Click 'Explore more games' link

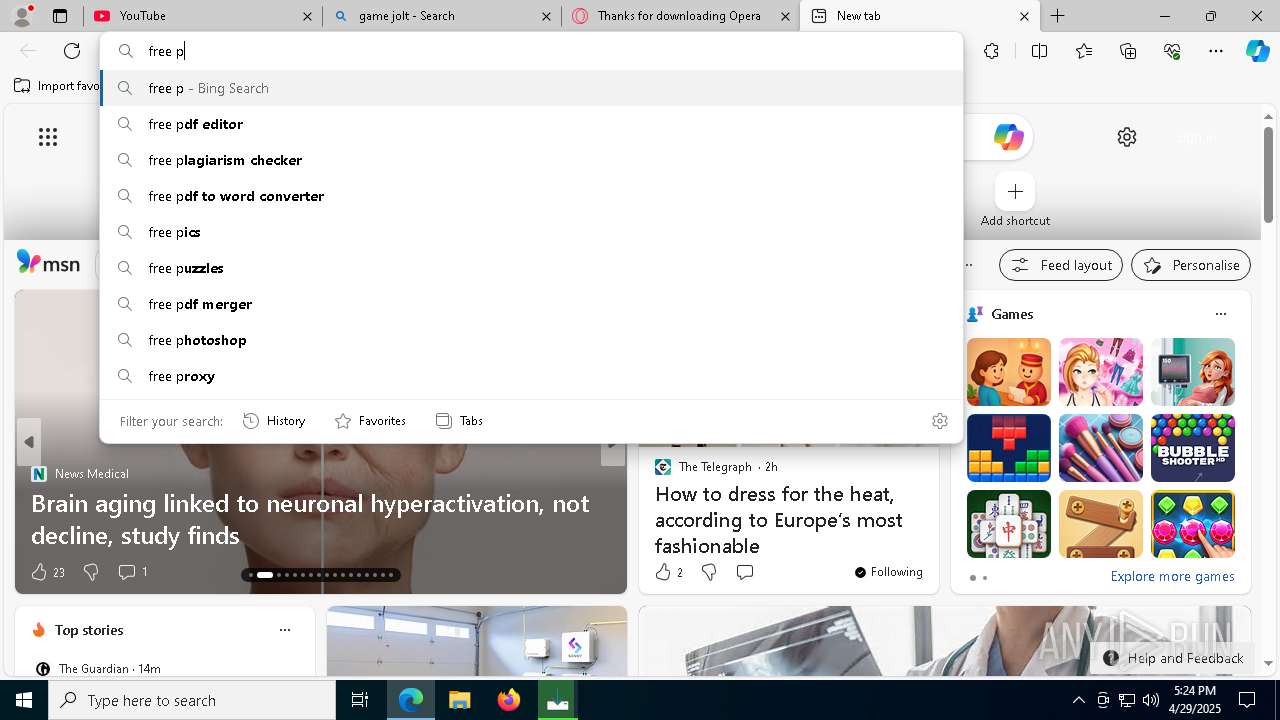pos(1172,576)
